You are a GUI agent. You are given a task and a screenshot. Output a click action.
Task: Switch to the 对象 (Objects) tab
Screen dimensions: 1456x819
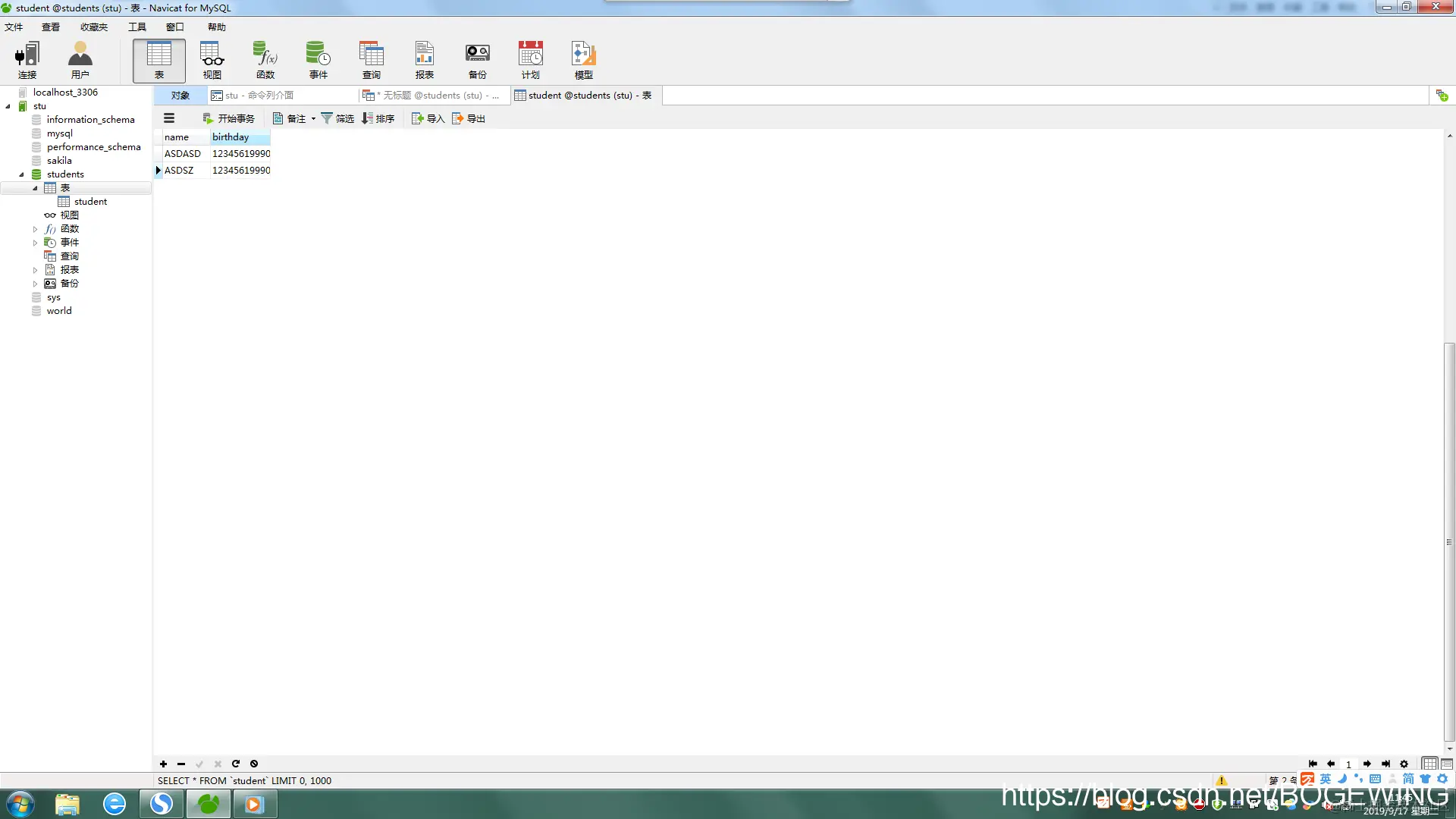click(180, 96)
